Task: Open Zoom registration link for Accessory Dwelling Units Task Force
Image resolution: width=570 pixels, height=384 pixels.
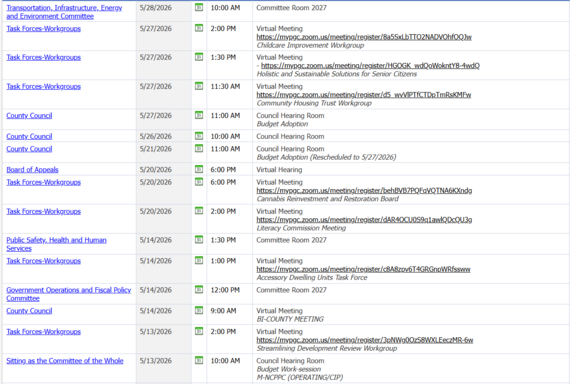Action: coord(363,269)
